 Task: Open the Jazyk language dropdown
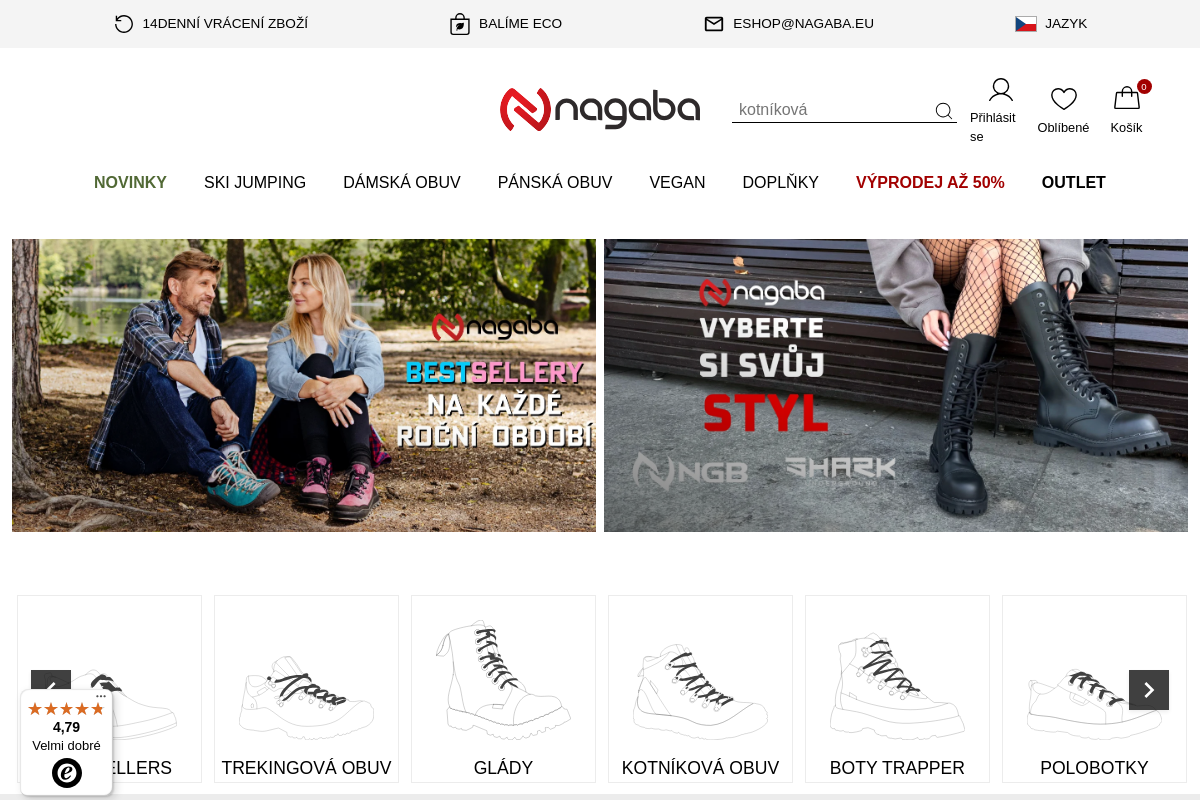[1051, 24]
